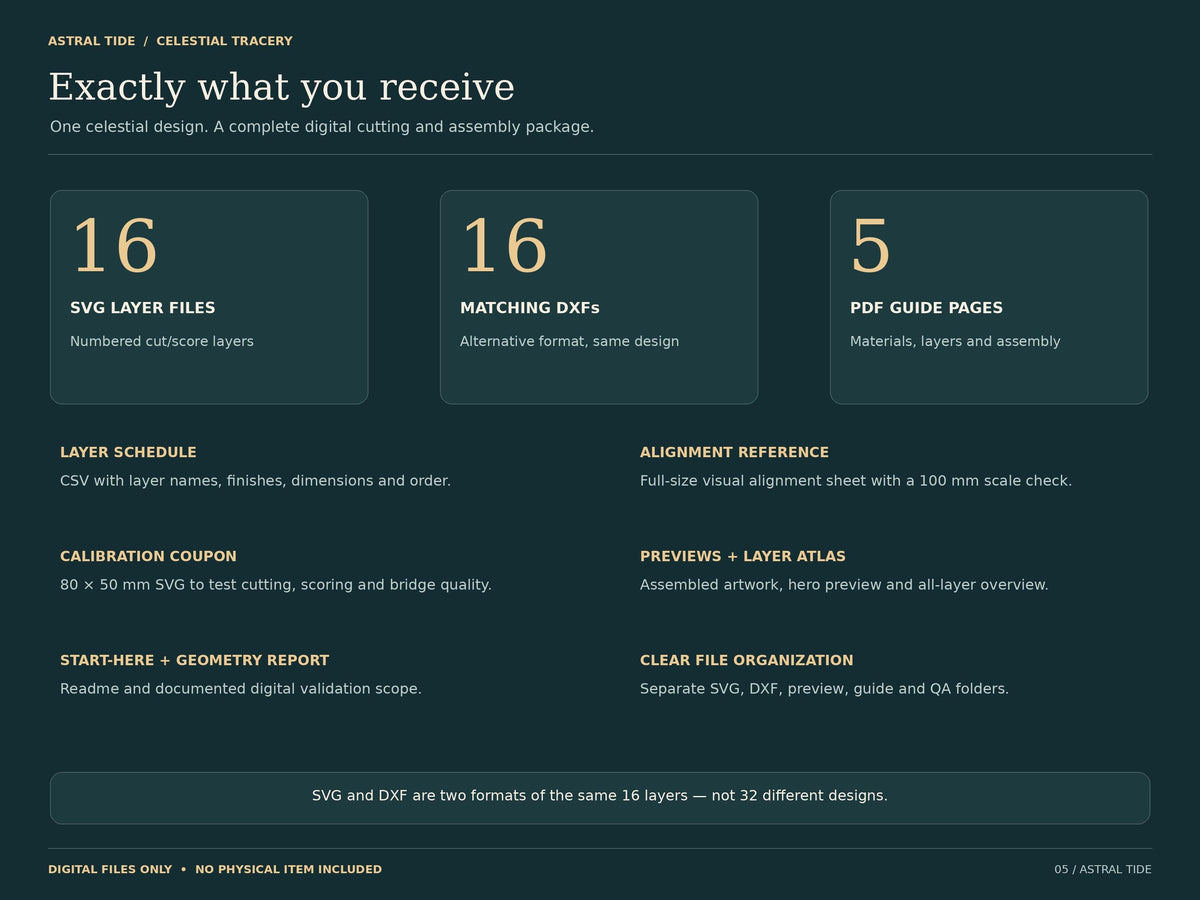This screenshot has height=900, width=1200.
Task: Click the SVG LAYER FILES card
Action: click(x=209, y=297)
